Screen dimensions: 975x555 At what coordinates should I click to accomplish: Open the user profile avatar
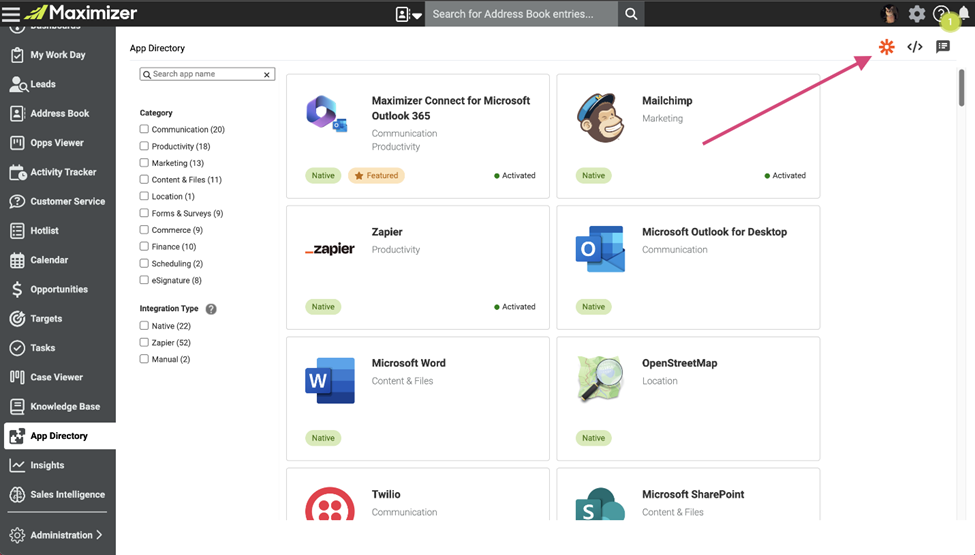pyautogui.click(x=889, y=14)
